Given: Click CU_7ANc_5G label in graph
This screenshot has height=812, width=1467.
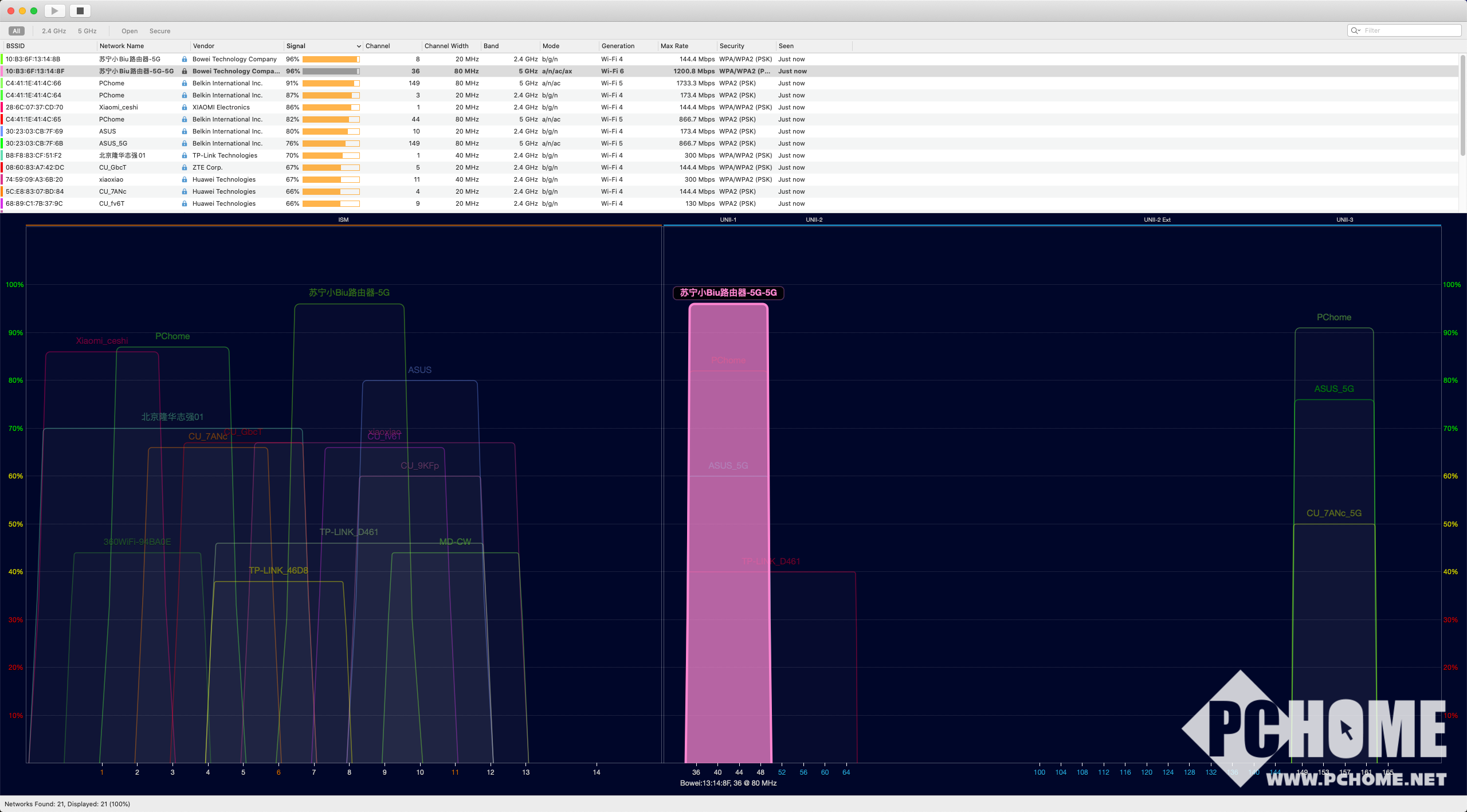Looking at the screenshot, I should click(x=1334, y=513).
